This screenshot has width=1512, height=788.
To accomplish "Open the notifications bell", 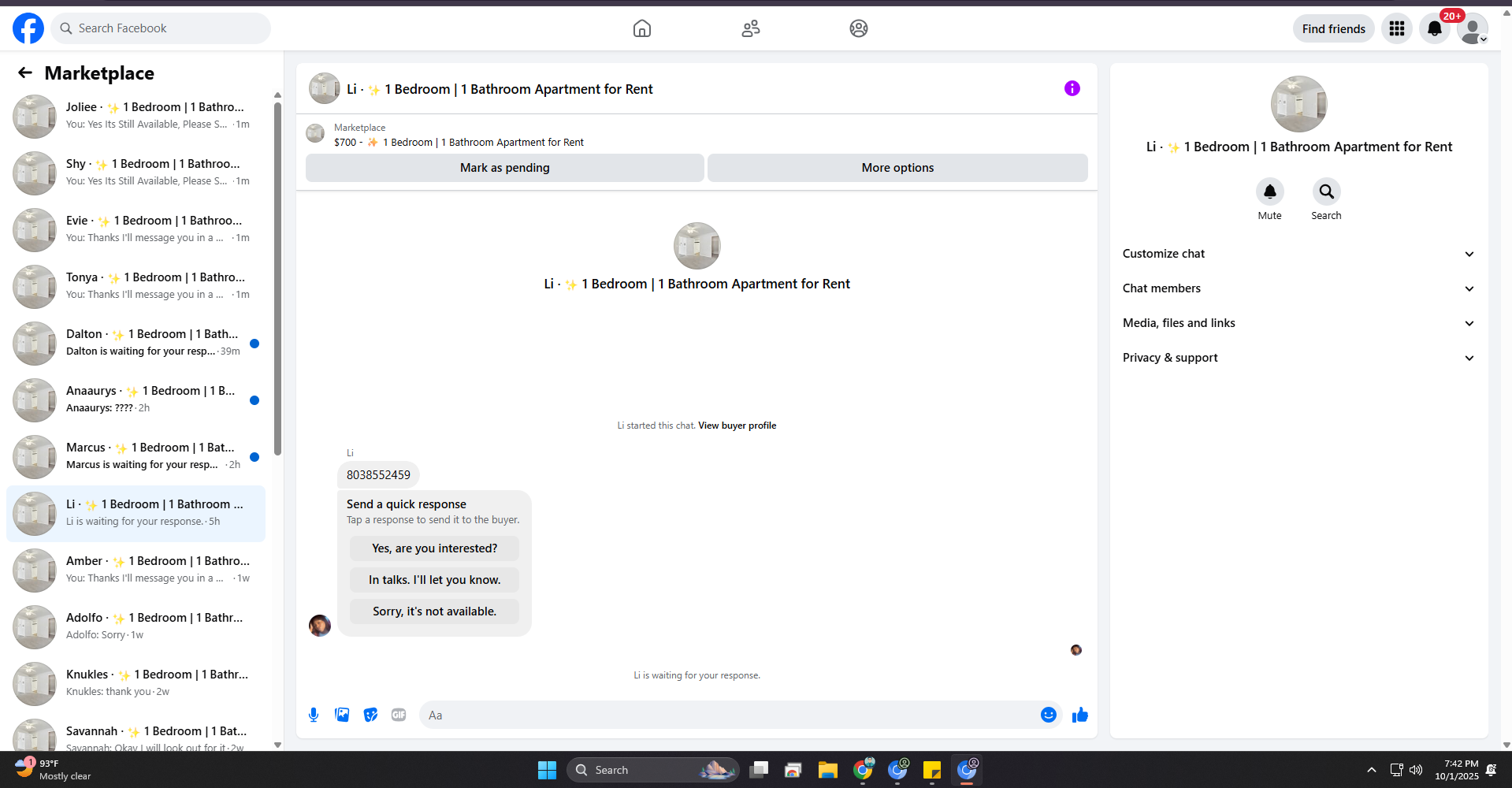I will (1435, 28).
